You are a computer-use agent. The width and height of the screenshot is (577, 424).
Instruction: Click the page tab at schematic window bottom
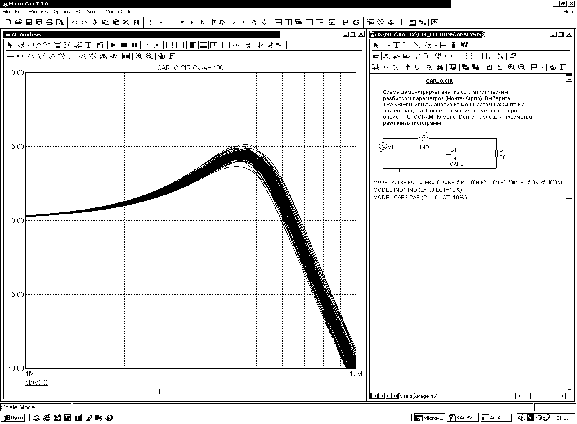coord(418,396)
